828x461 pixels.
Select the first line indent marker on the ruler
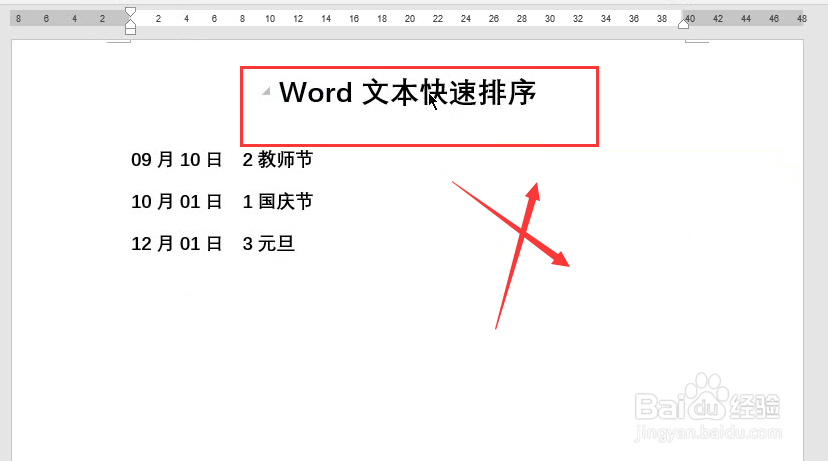click(x=130, y=12)
